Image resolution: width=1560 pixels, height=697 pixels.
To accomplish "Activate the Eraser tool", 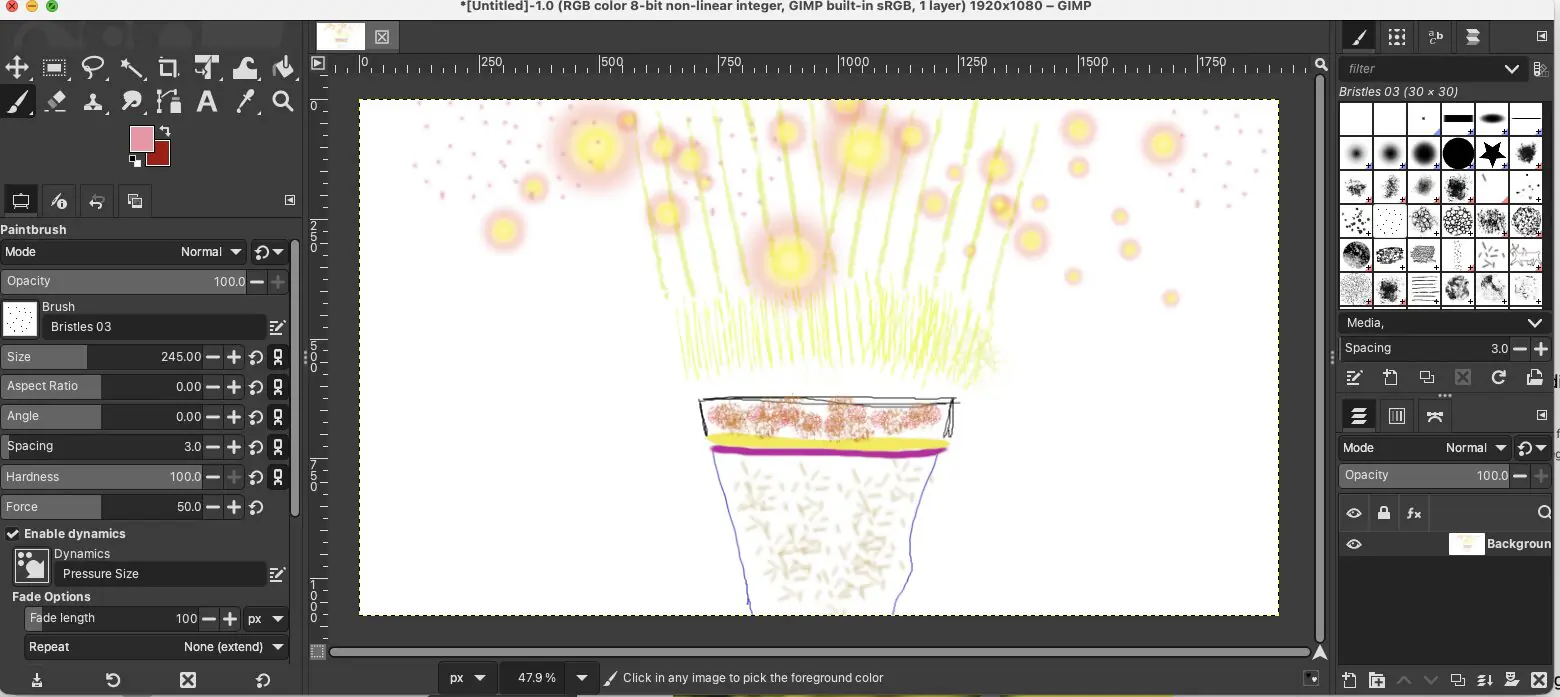I will (x=55, y=101).
